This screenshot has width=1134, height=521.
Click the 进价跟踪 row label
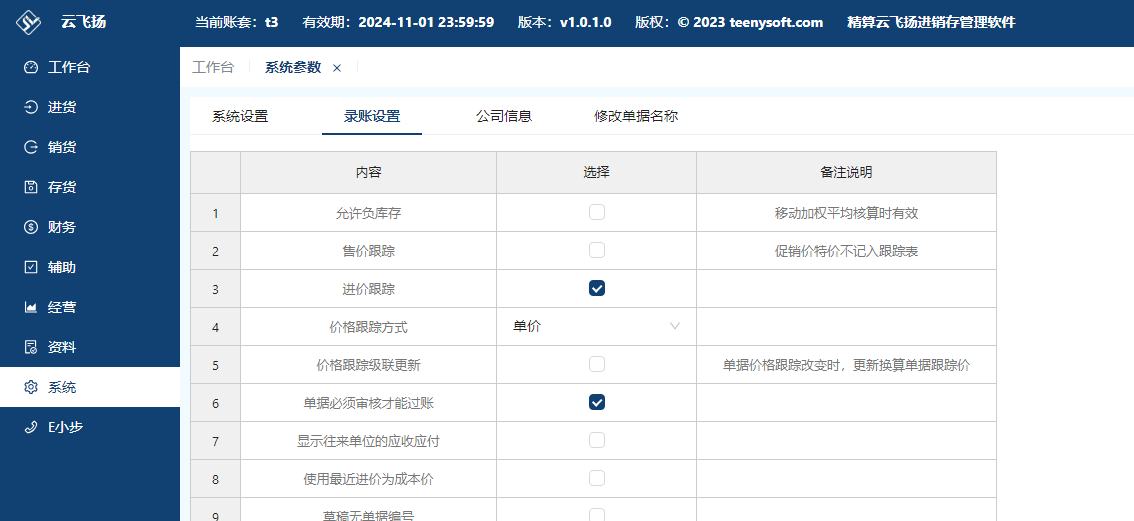click(368, 289)
